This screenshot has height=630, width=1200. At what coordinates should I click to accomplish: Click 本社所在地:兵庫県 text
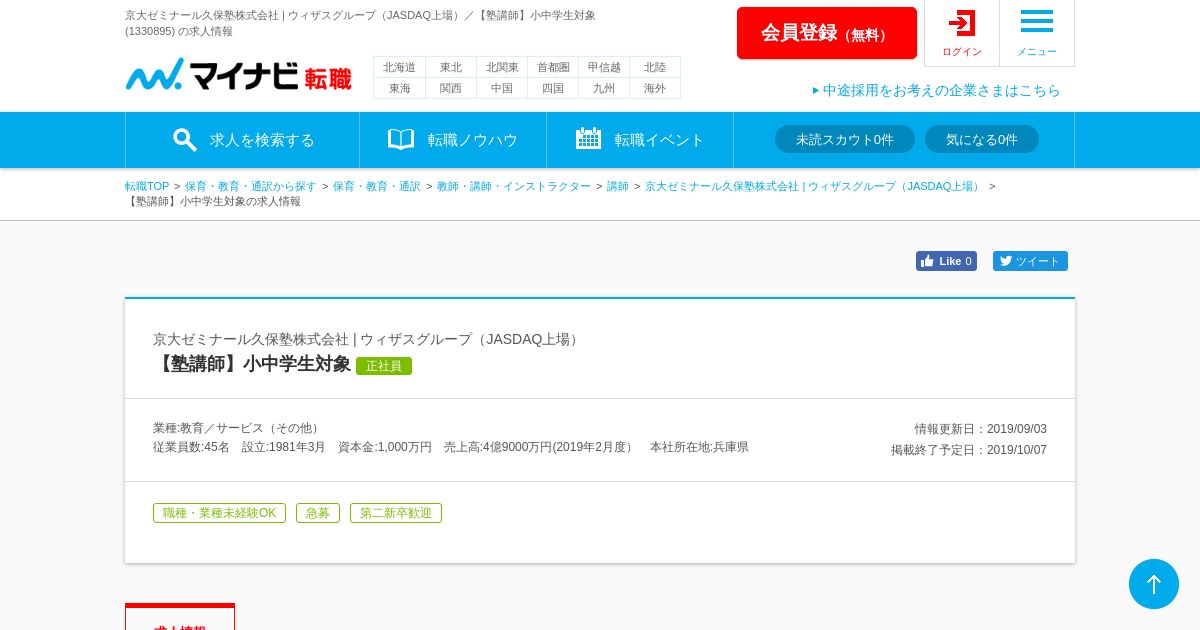[699, 447]
